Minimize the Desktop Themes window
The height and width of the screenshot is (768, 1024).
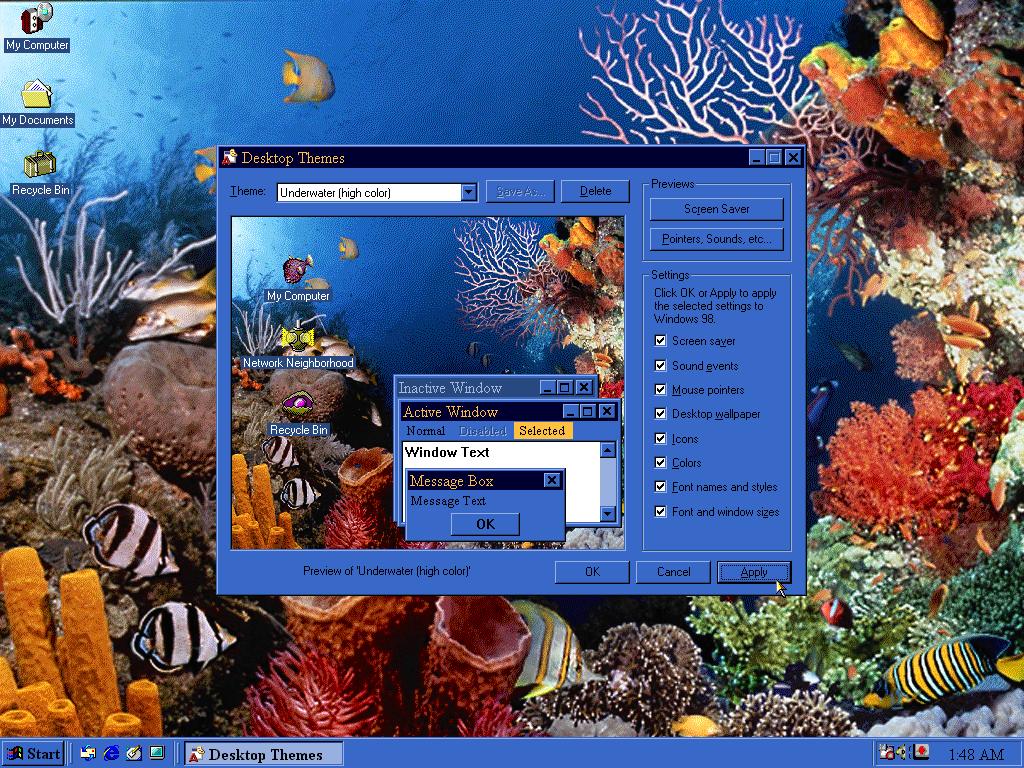[756, 157]
